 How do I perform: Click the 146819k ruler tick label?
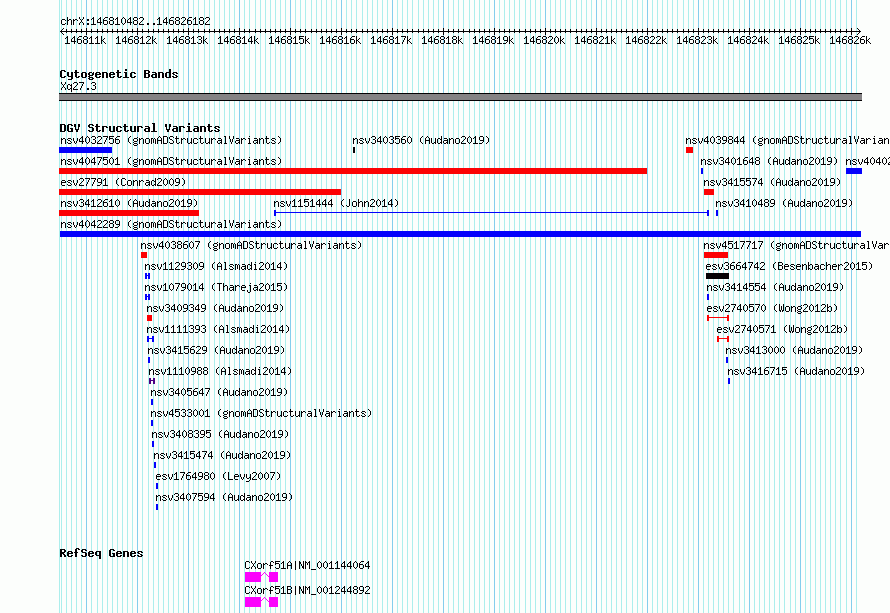(493, 40)
